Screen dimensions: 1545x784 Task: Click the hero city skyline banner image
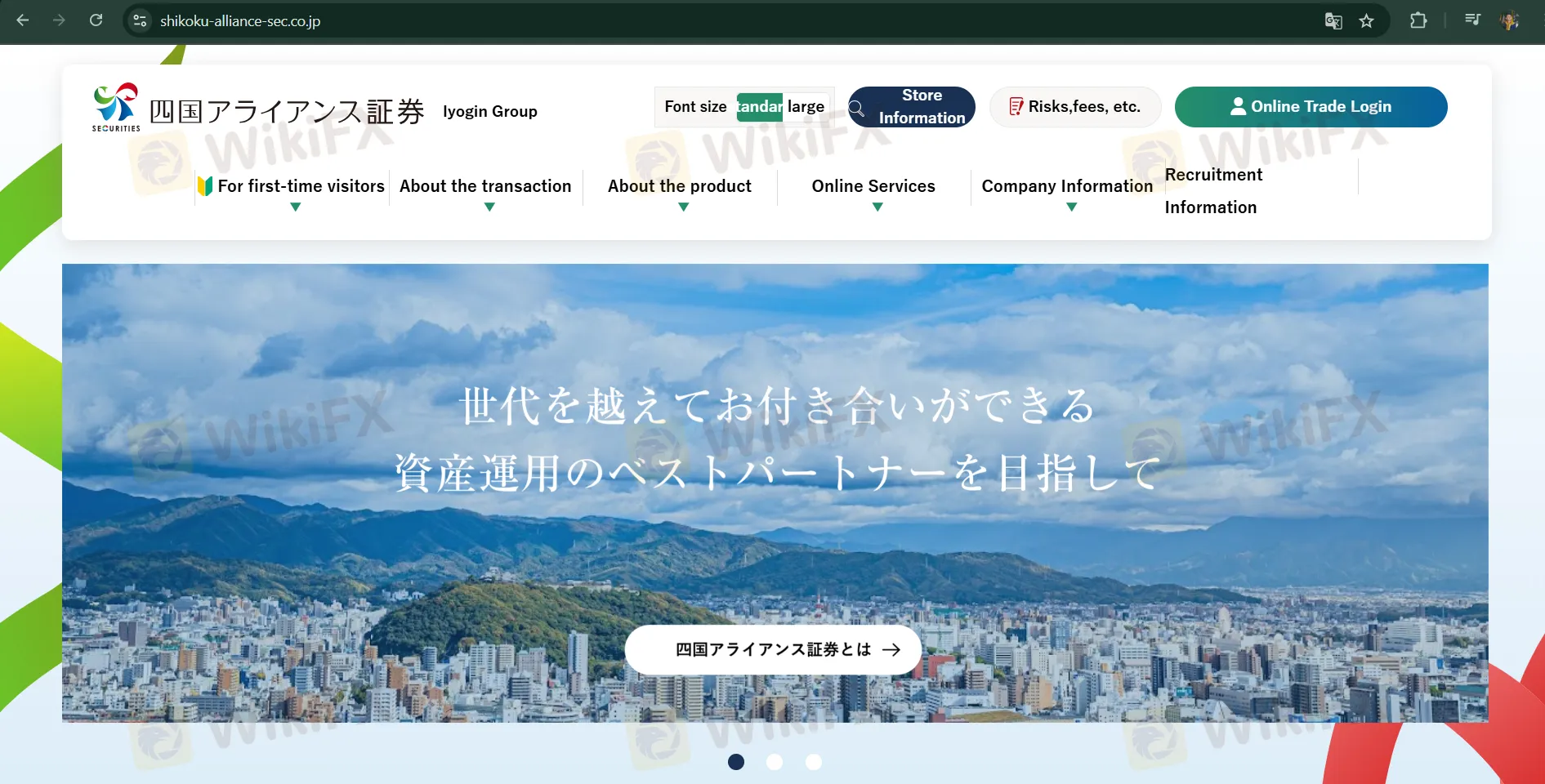tap(775, 493)
